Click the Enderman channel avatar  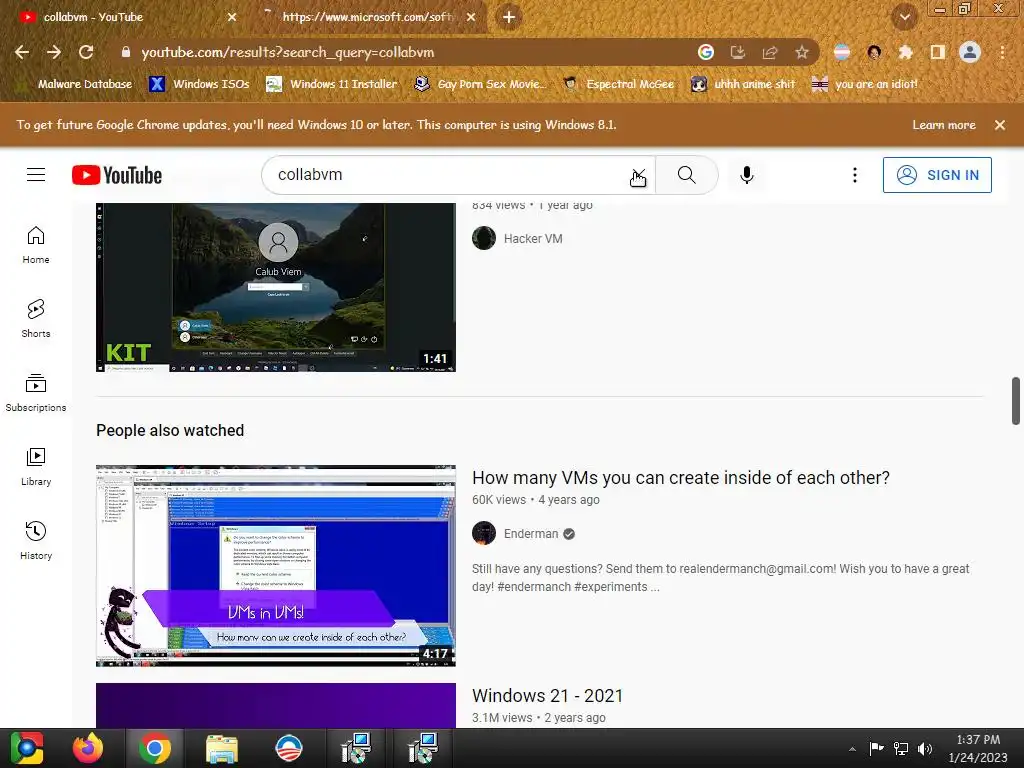coord(484,534)
